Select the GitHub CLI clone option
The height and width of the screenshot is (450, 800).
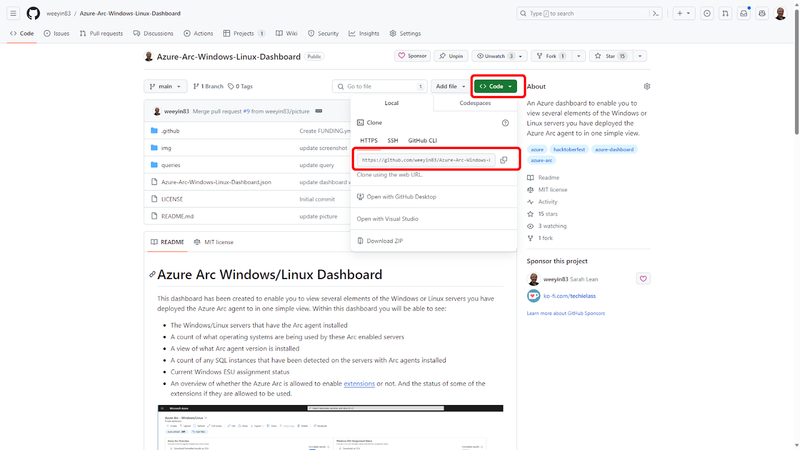pyautogui.click(x=422, y=140)
